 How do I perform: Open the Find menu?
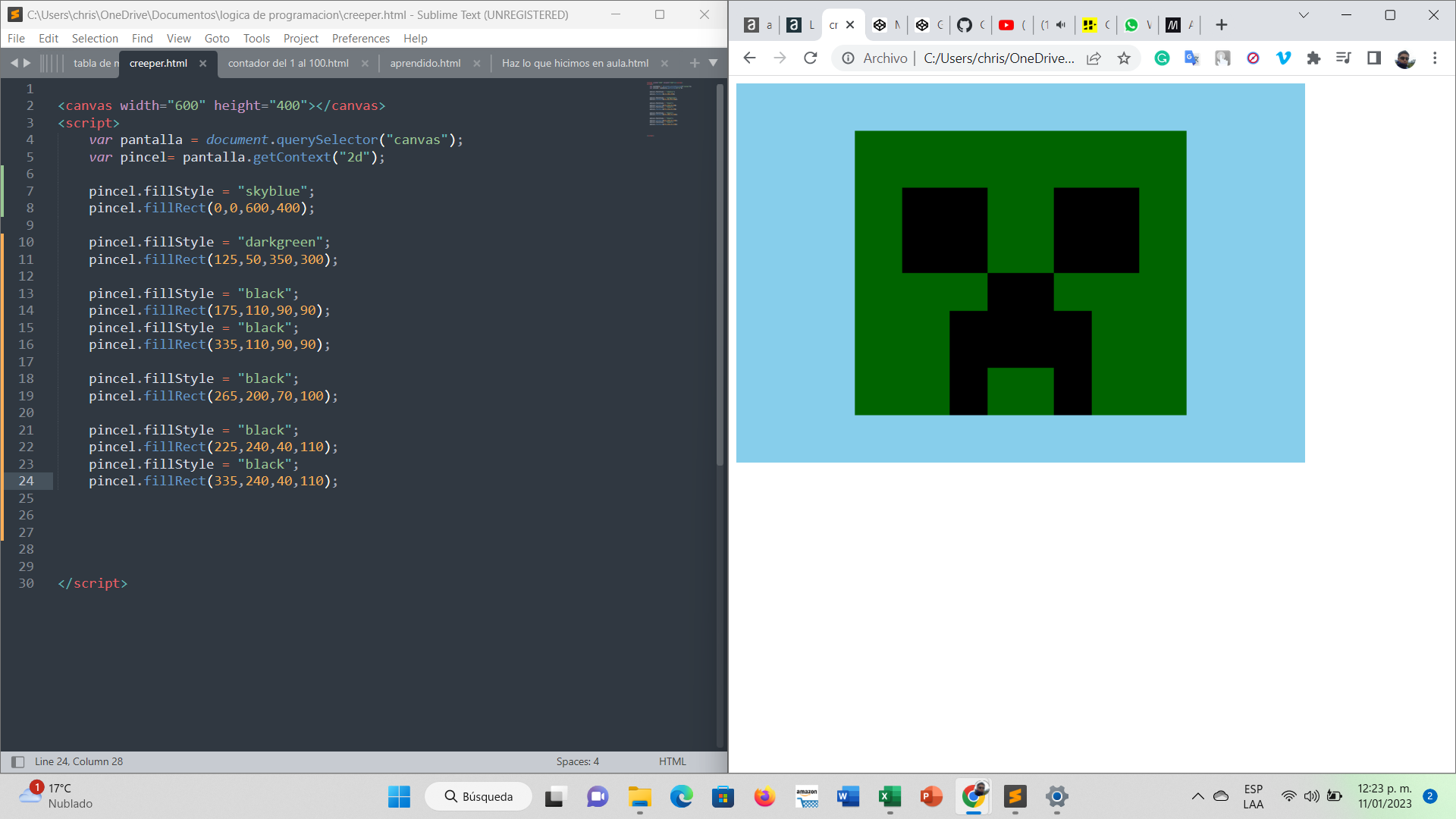click(142, 39)
